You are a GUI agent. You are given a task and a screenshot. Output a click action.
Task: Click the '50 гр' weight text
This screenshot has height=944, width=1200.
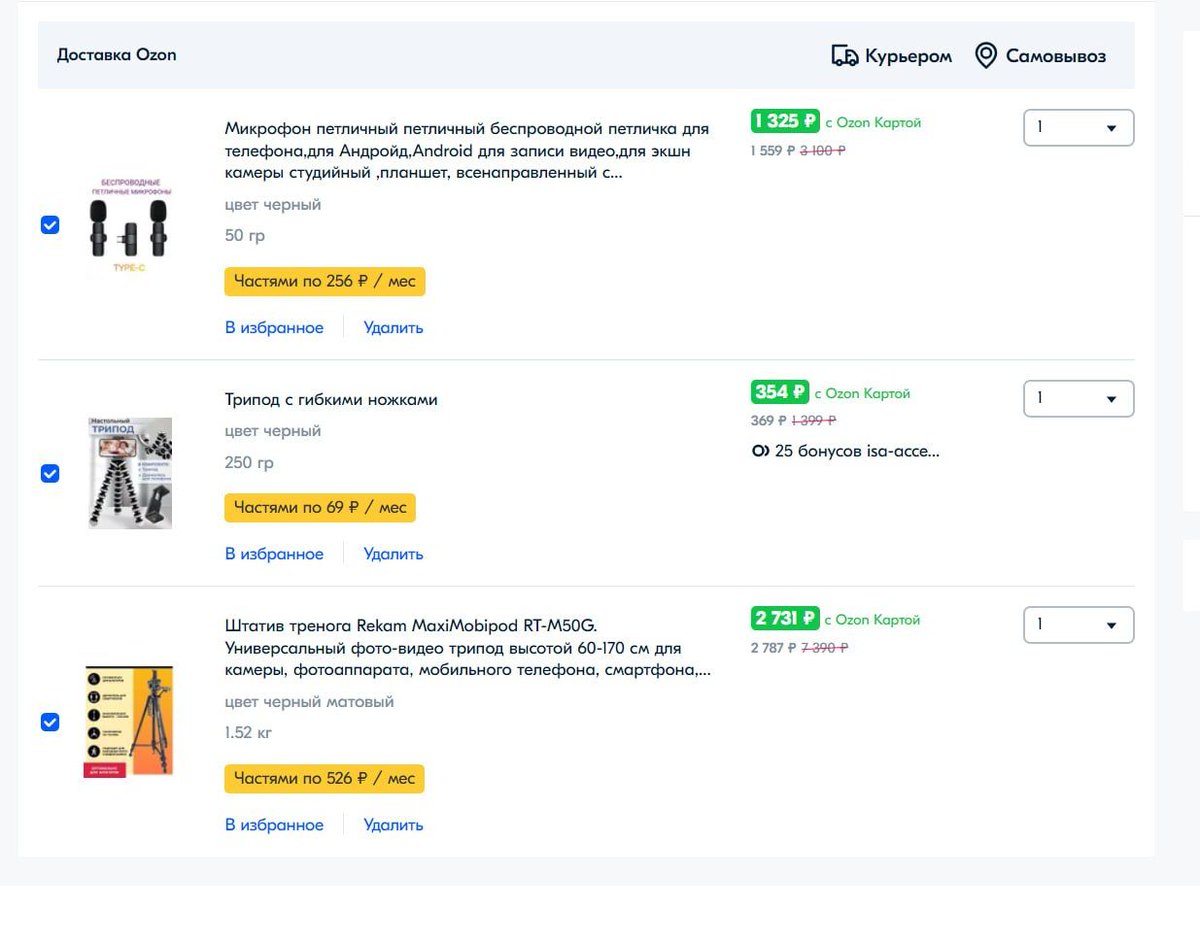tap(245, 236)
